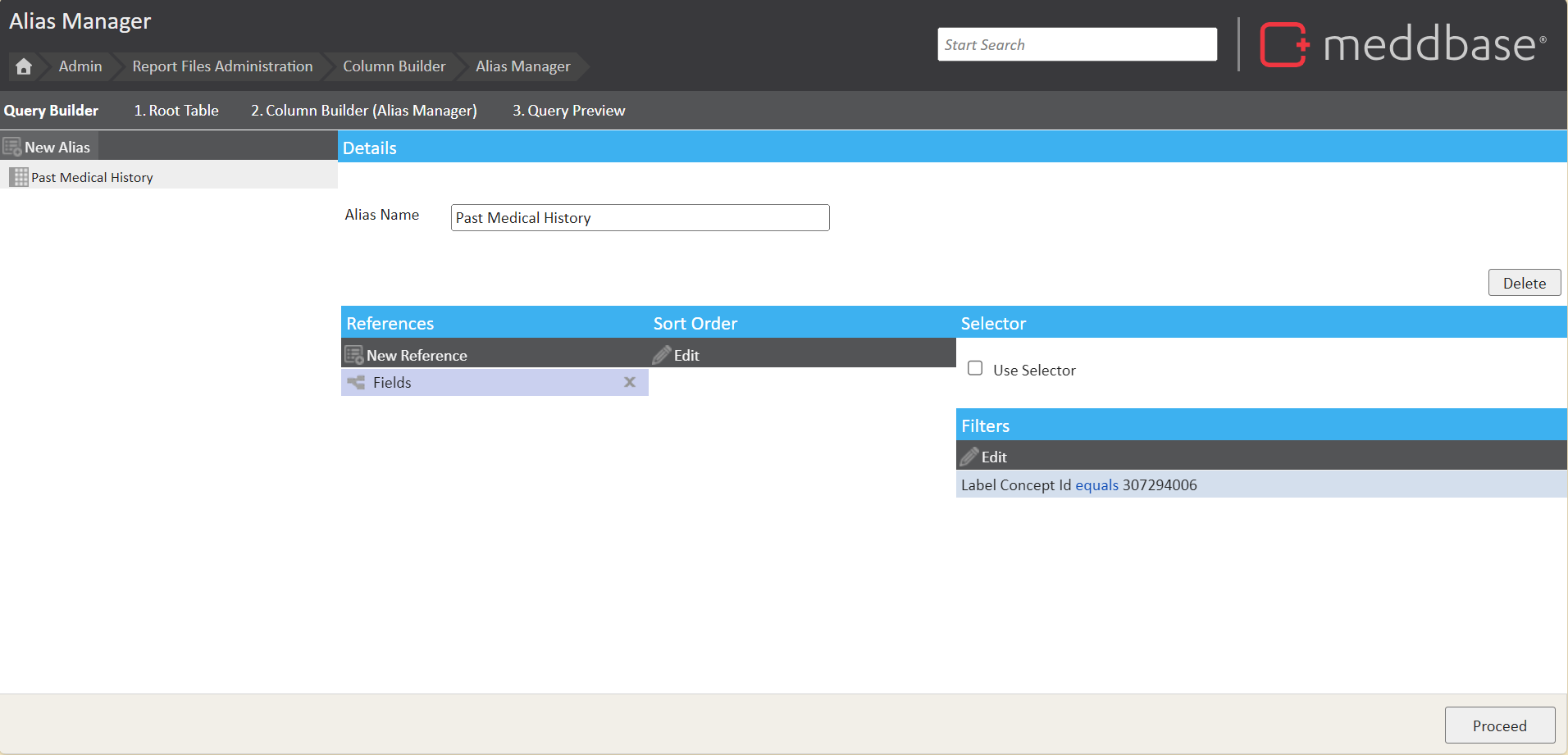Focus the Start Search box
This screenshot has width=1568, height=755.
point(1077,45)
